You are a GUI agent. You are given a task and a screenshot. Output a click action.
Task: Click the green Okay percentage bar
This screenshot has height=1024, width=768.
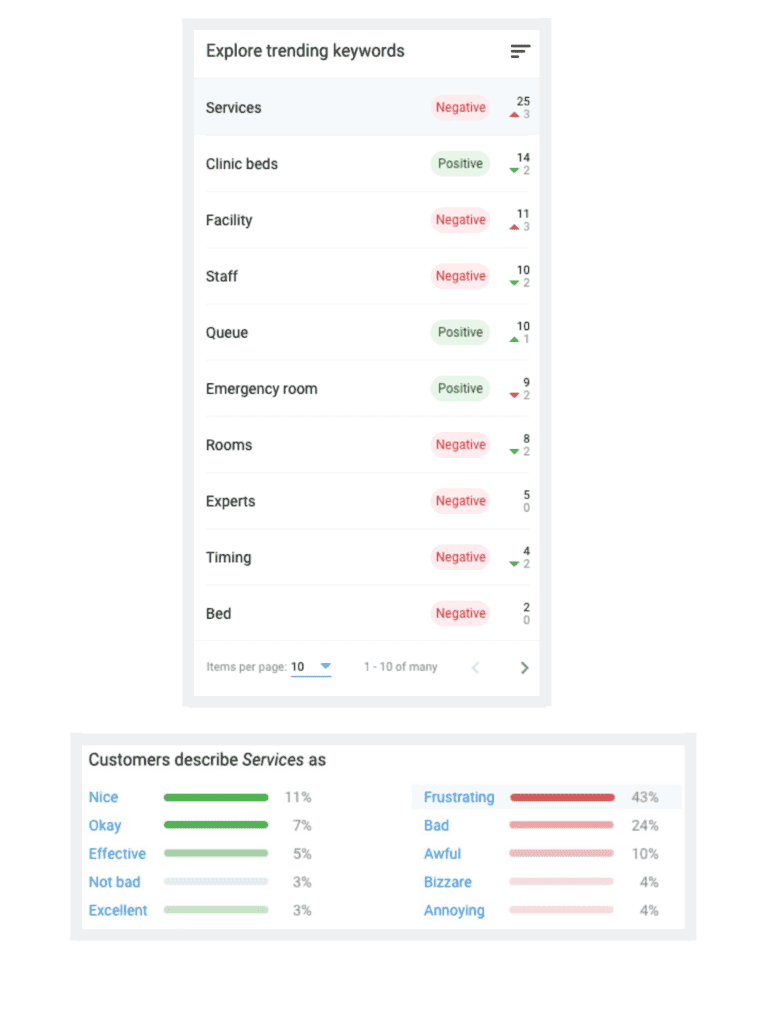pos(216,825)
